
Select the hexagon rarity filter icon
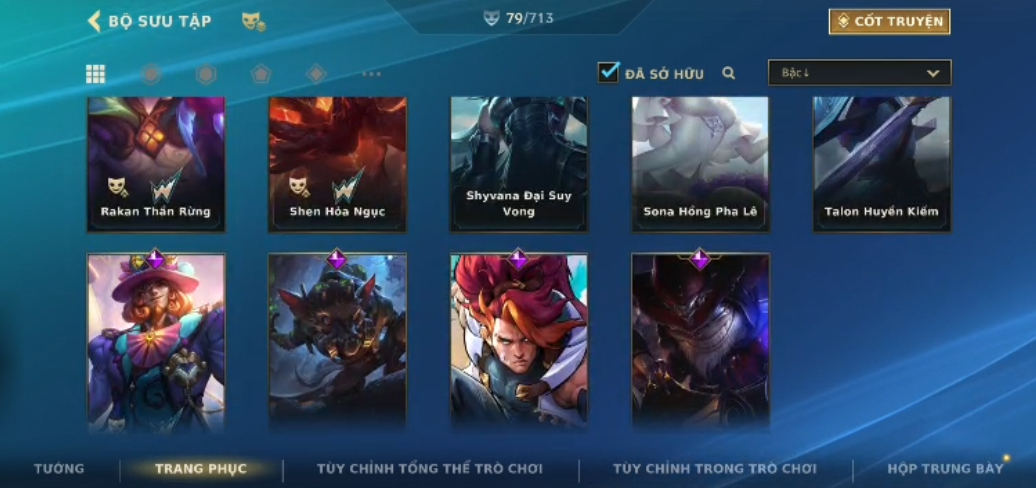(x=206, y=74)
